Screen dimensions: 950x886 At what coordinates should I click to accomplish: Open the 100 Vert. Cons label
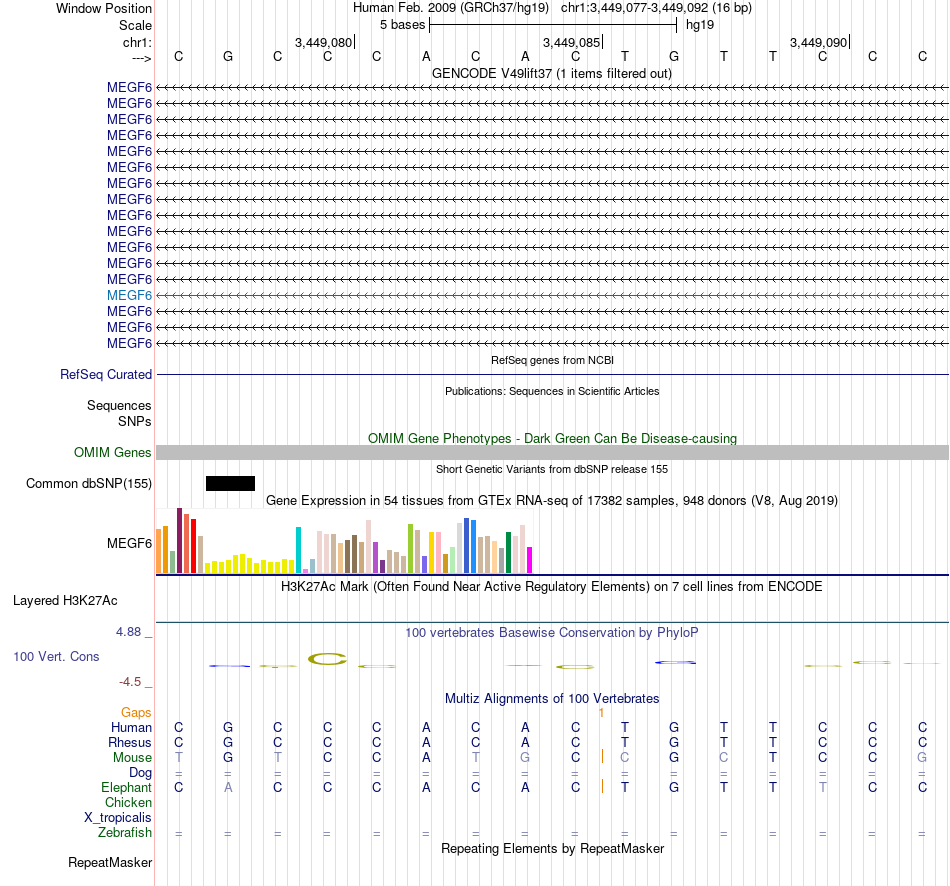click(x=56, y=656)
